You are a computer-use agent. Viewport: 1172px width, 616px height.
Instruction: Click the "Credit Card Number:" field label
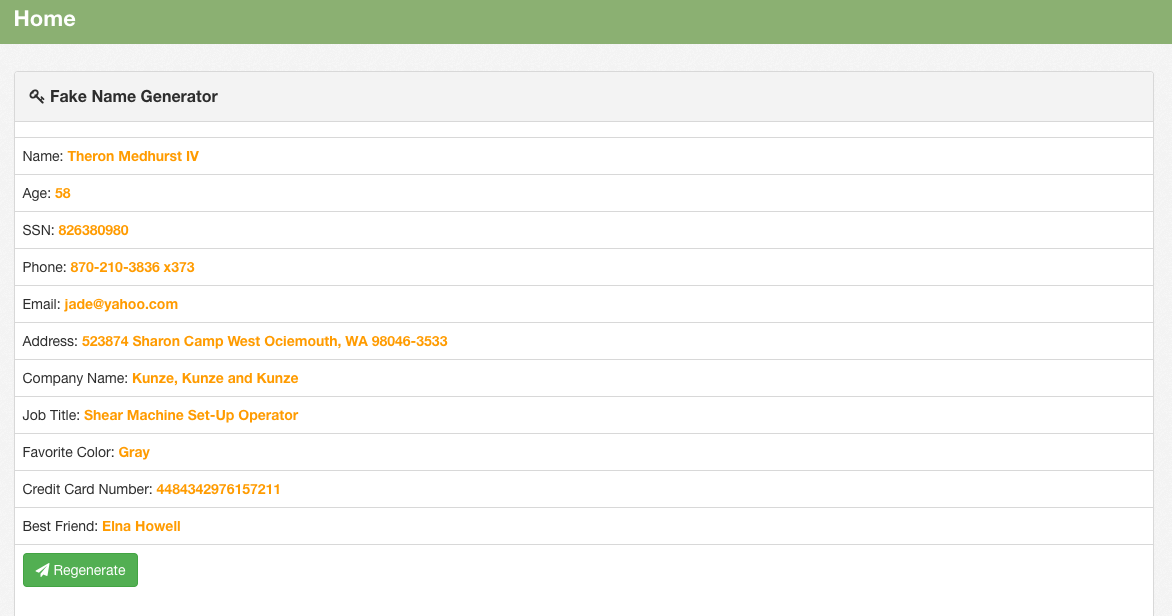pyautogui.click(x=87, y=489)
